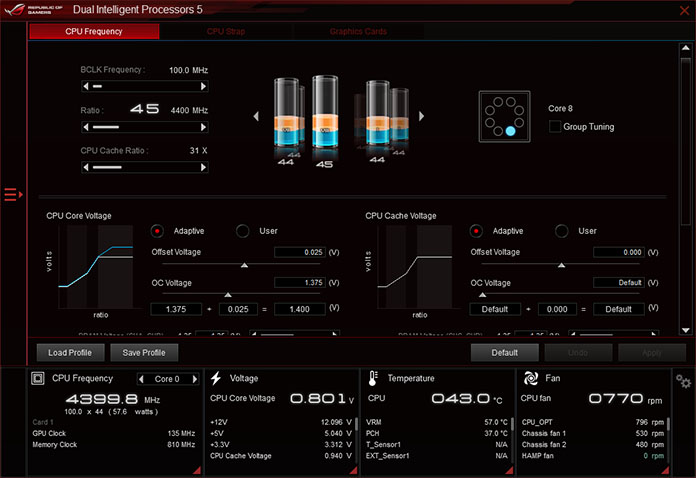Click the Apply button
This screenshot has width=696, height=478.
tap(652, 353)
